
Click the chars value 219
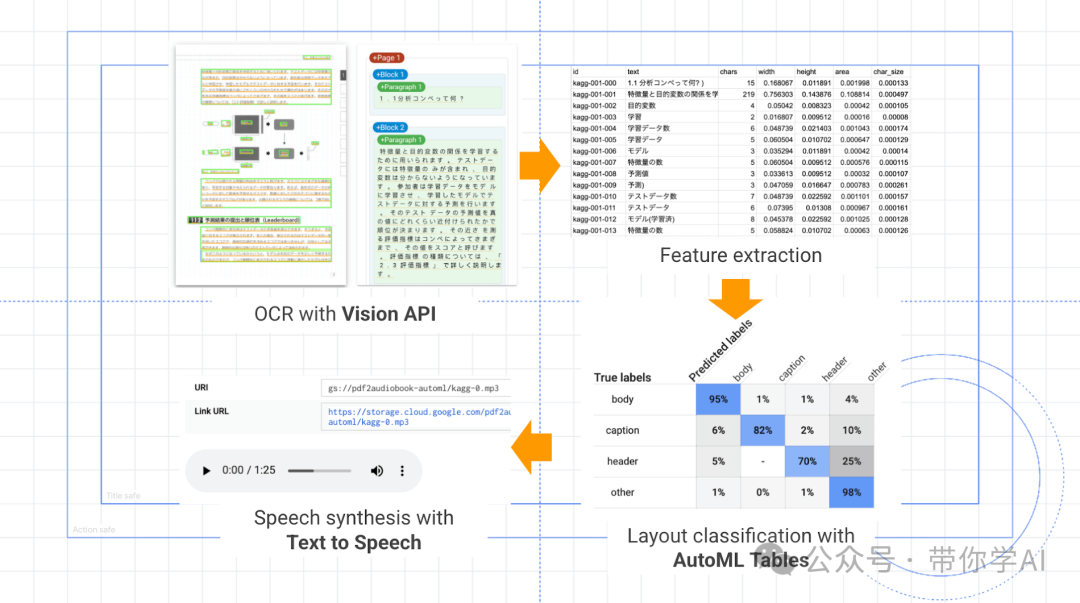click(x=748, y=94)
